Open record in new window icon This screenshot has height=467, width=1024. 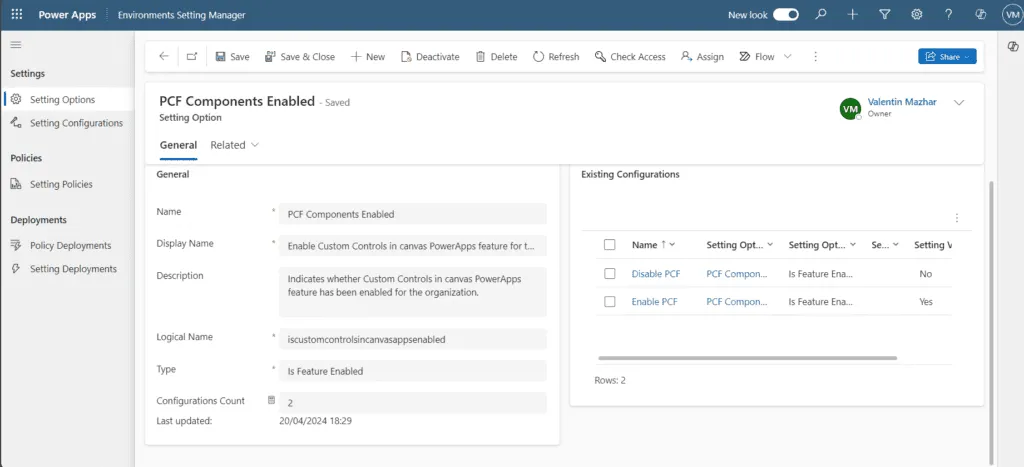pos(192,57)
